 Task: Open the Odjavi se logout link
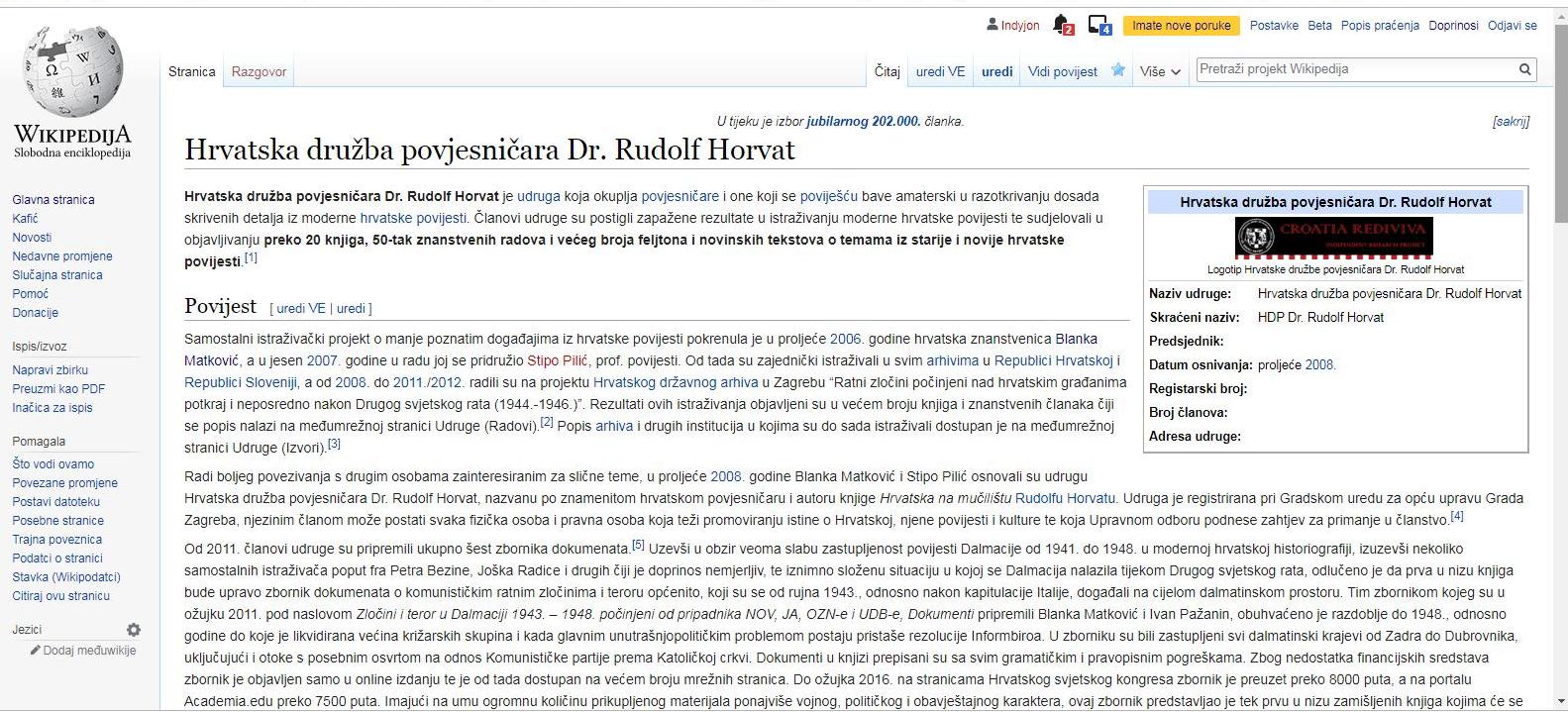pos(1512,26)
